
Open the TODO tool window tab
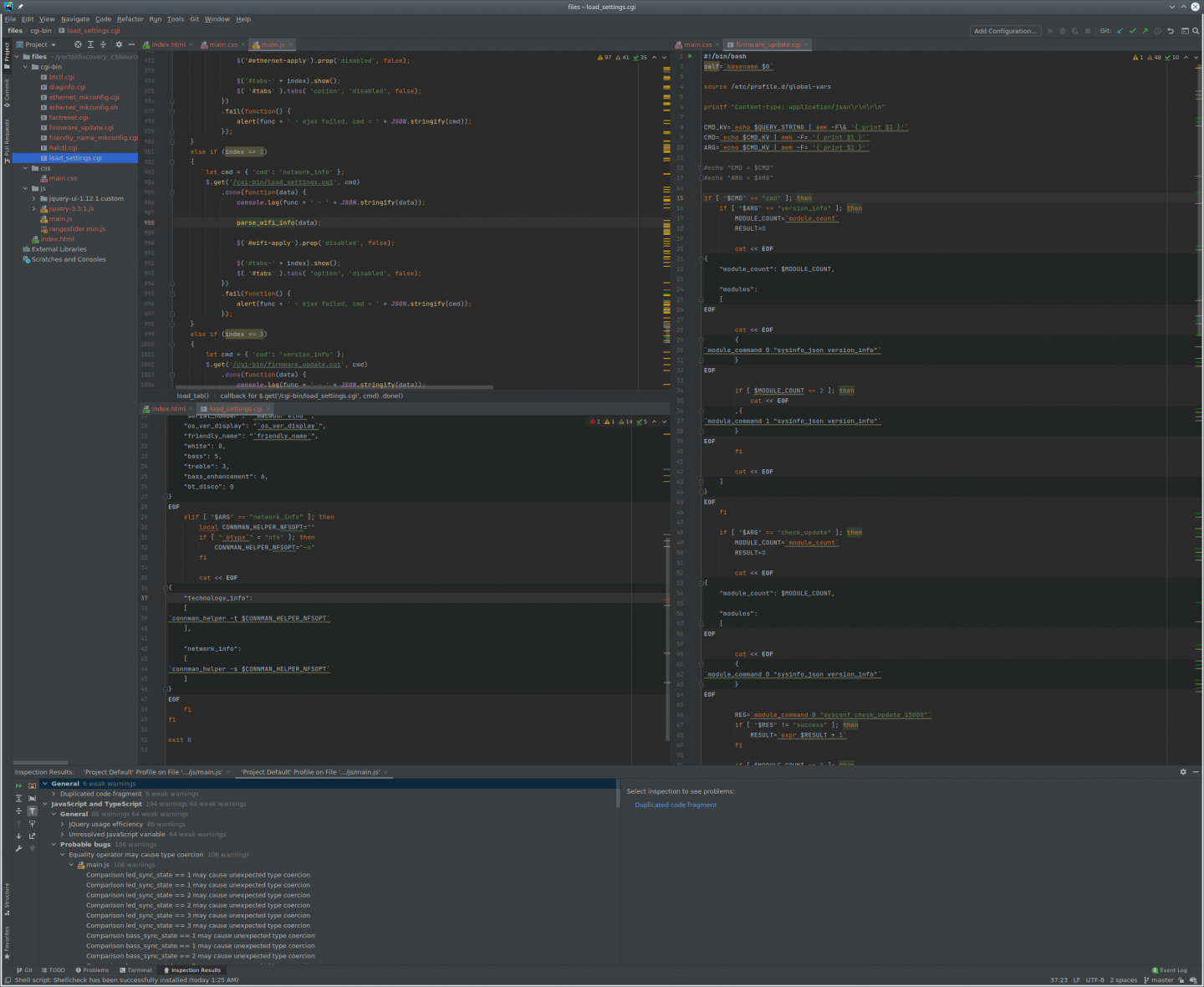[x=54, y=970]
